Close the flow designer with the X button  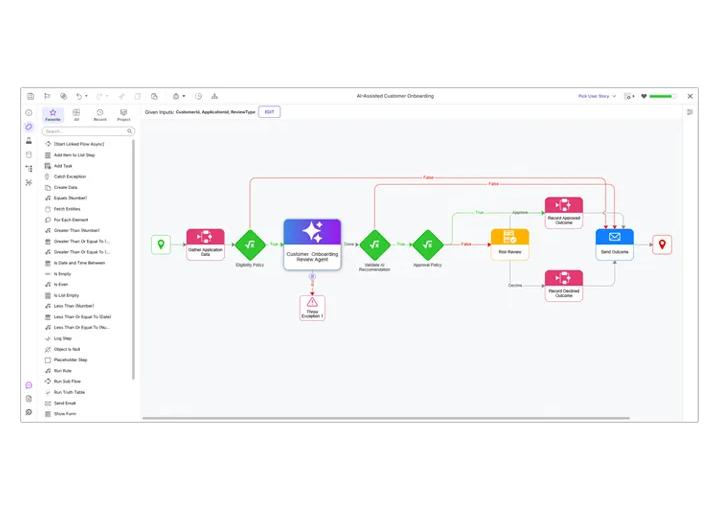(x=690, y=96)
